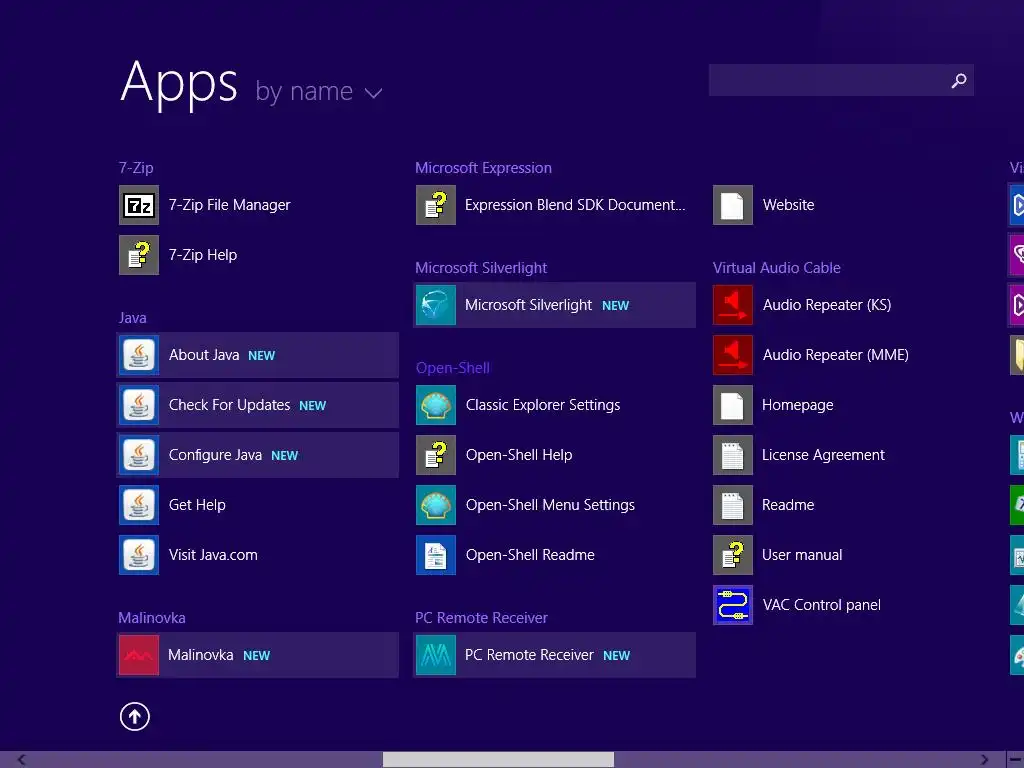Select the Microsoft Expression group header
The width and height of the screenshot is (1024, 768).
point(483,168)
